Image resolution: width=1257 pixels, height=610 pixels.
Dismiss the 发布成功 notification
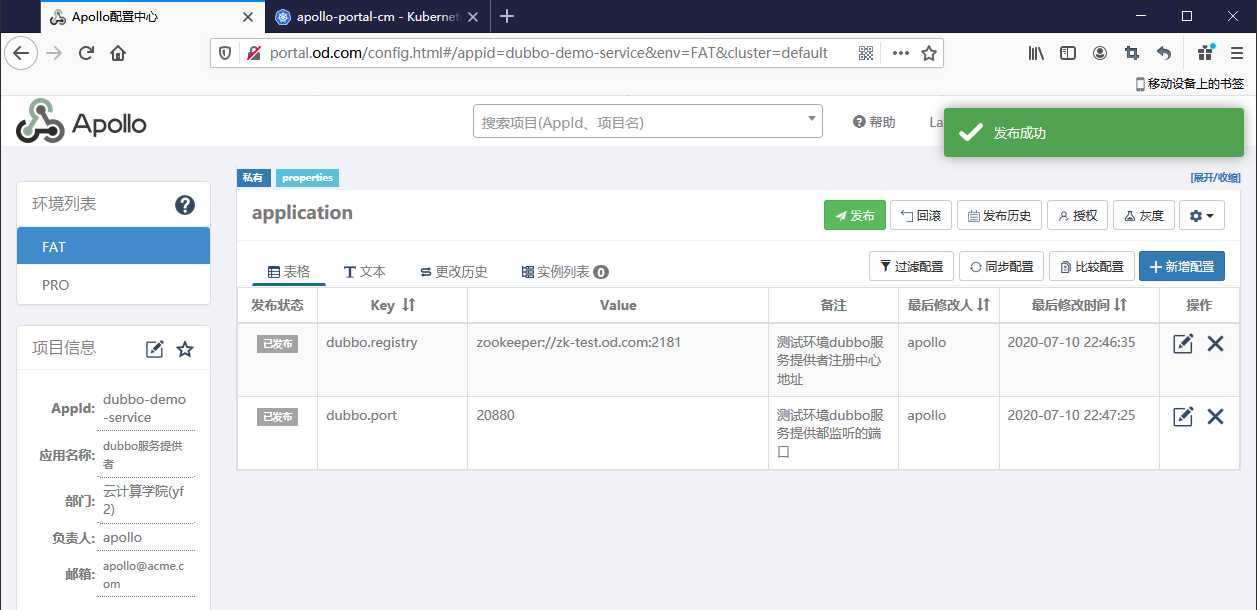click(1094, 133)
